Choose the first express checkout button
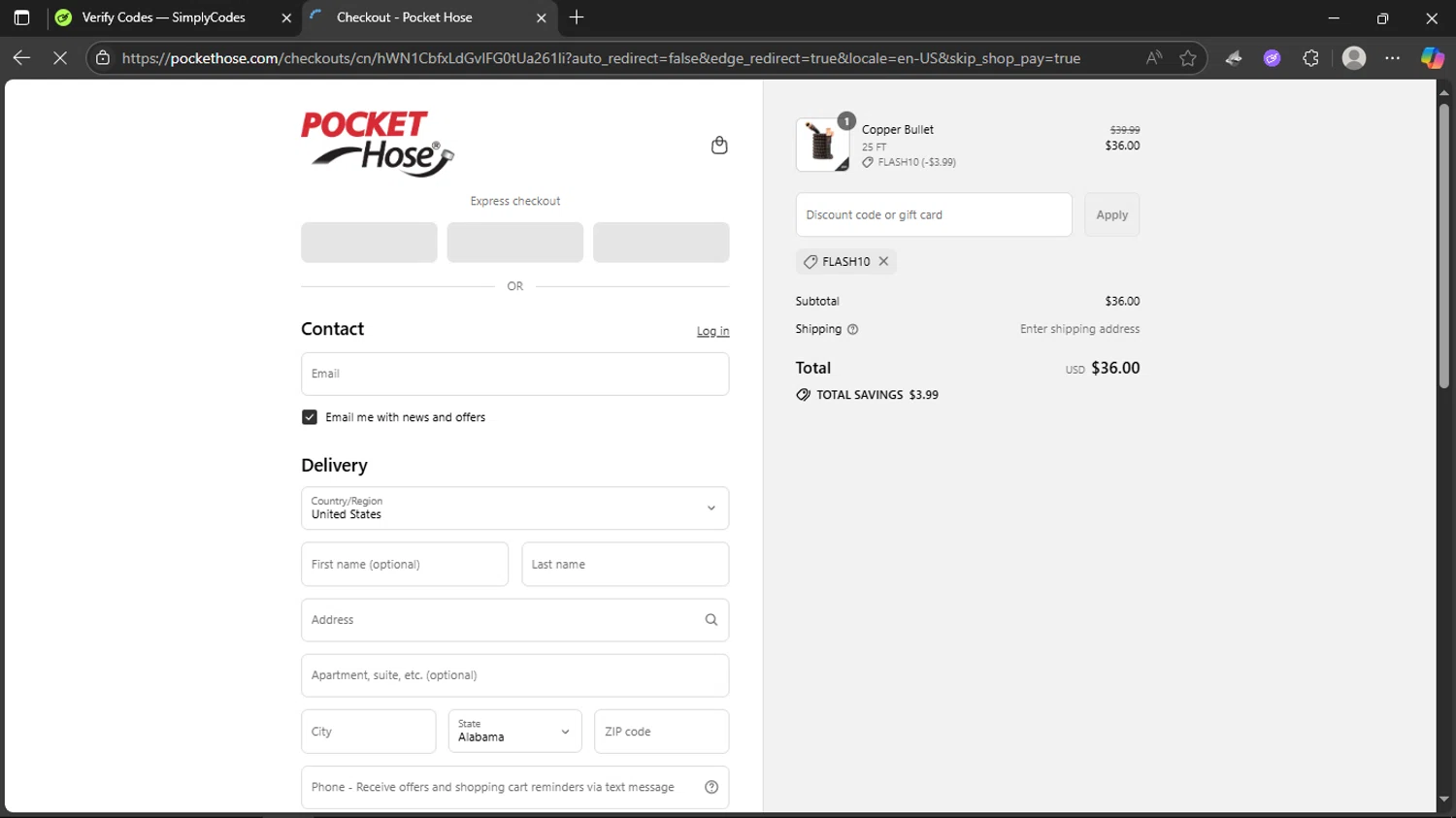 369,243
